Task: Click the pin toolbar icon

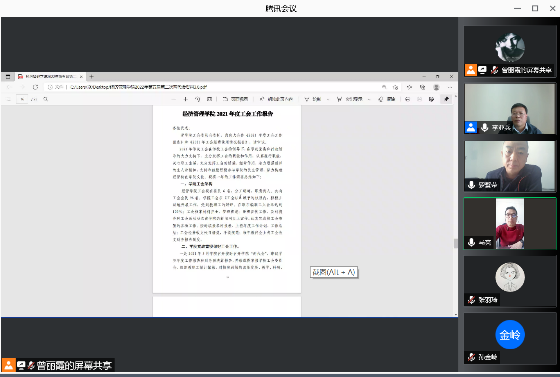Action: [x=446, y=99]
